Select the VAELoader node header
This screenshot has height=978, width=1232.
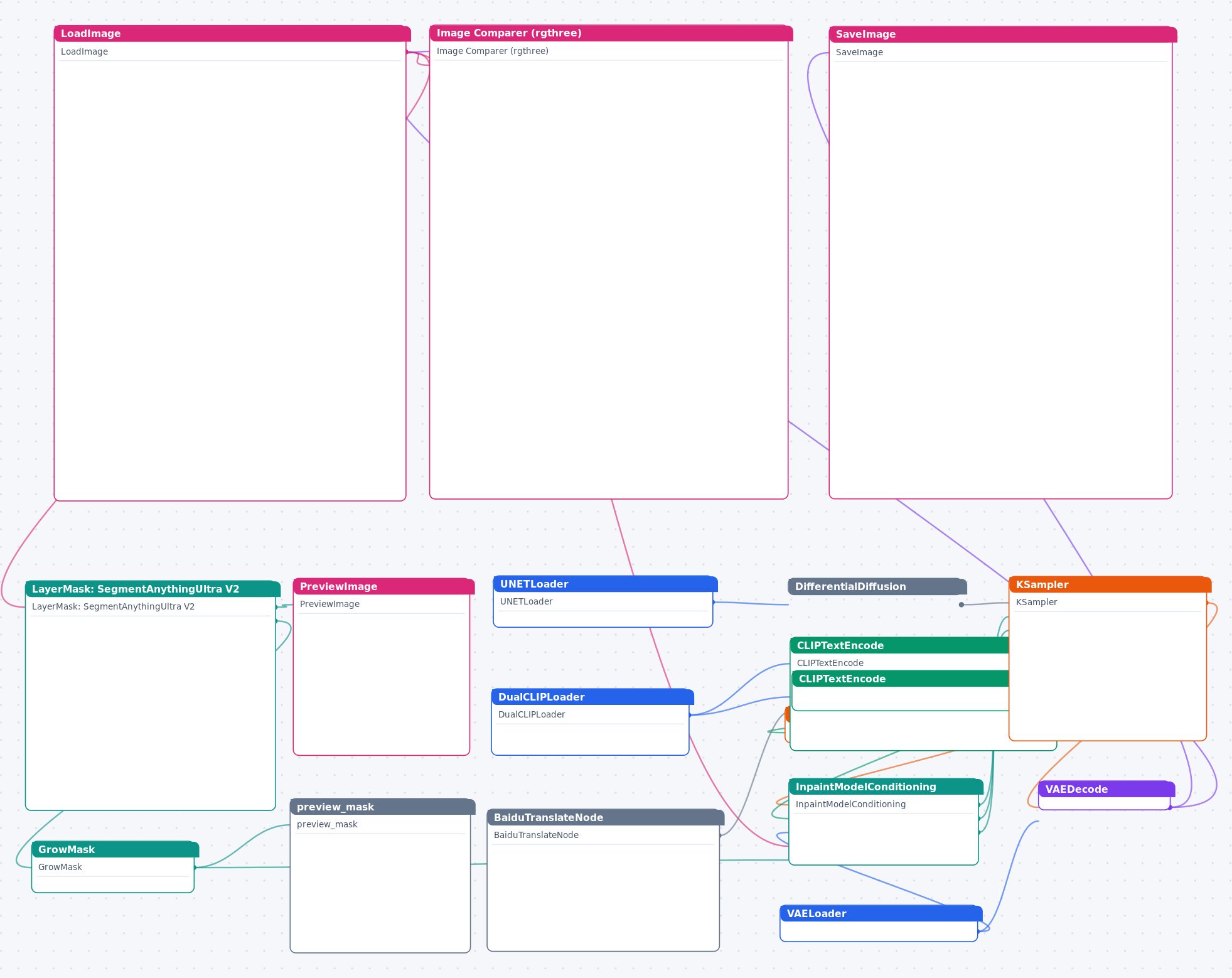[x=881, y=913]
